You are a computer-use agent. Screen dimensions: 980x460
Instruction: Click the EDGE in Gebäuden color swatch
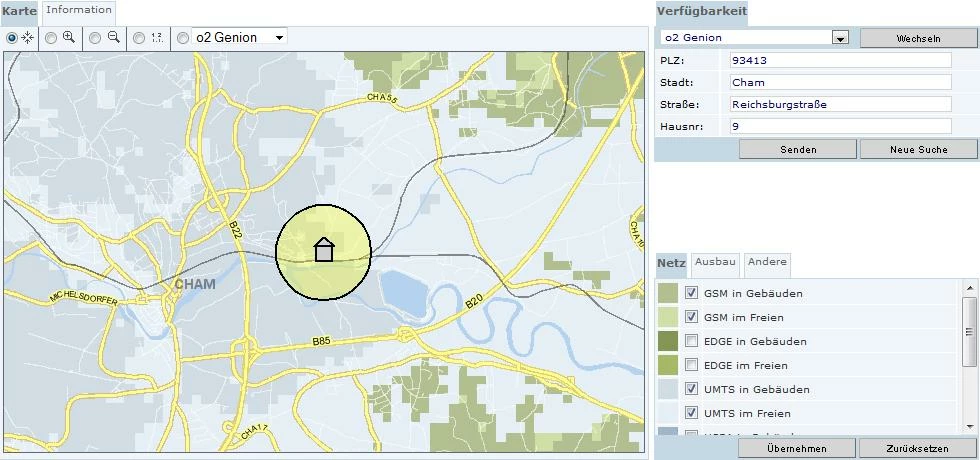coord(668,341)
